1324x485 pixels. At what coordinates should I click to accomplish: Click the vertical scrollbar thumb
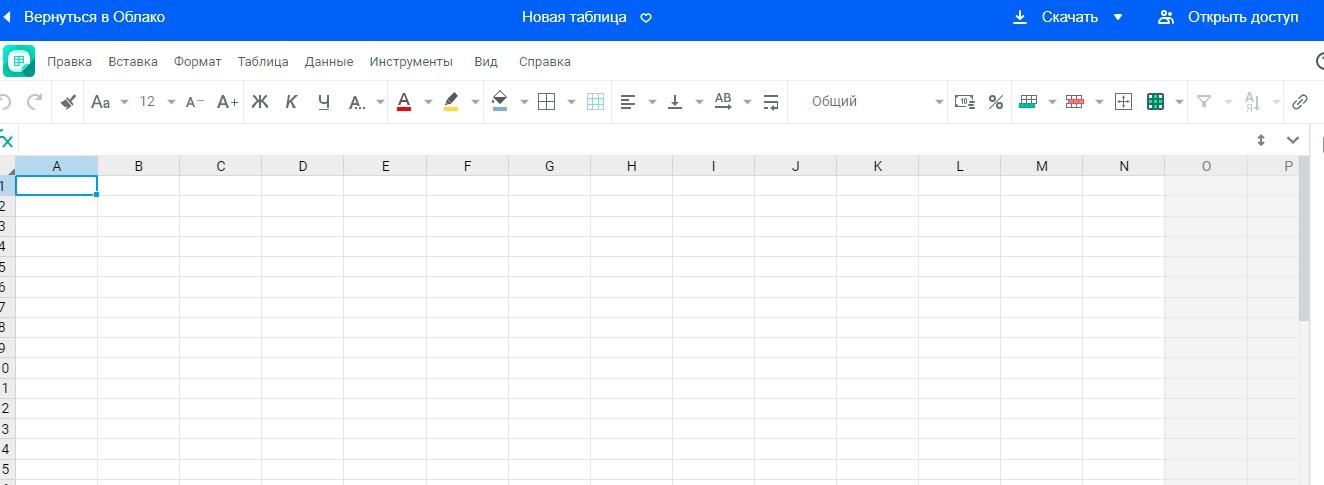1304,238
